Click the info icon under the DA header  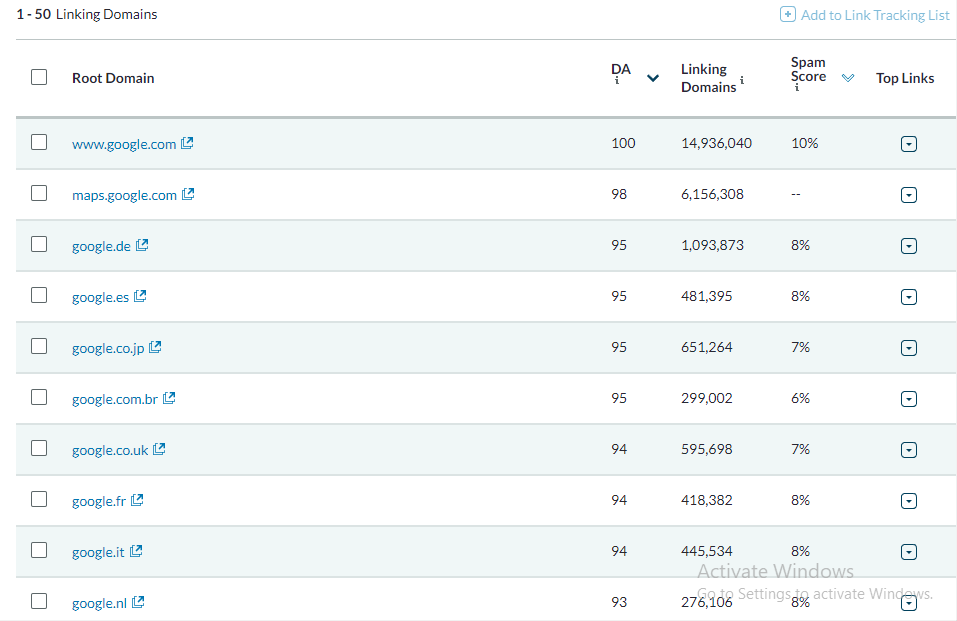pyautogui.click(x=617, y=81)
